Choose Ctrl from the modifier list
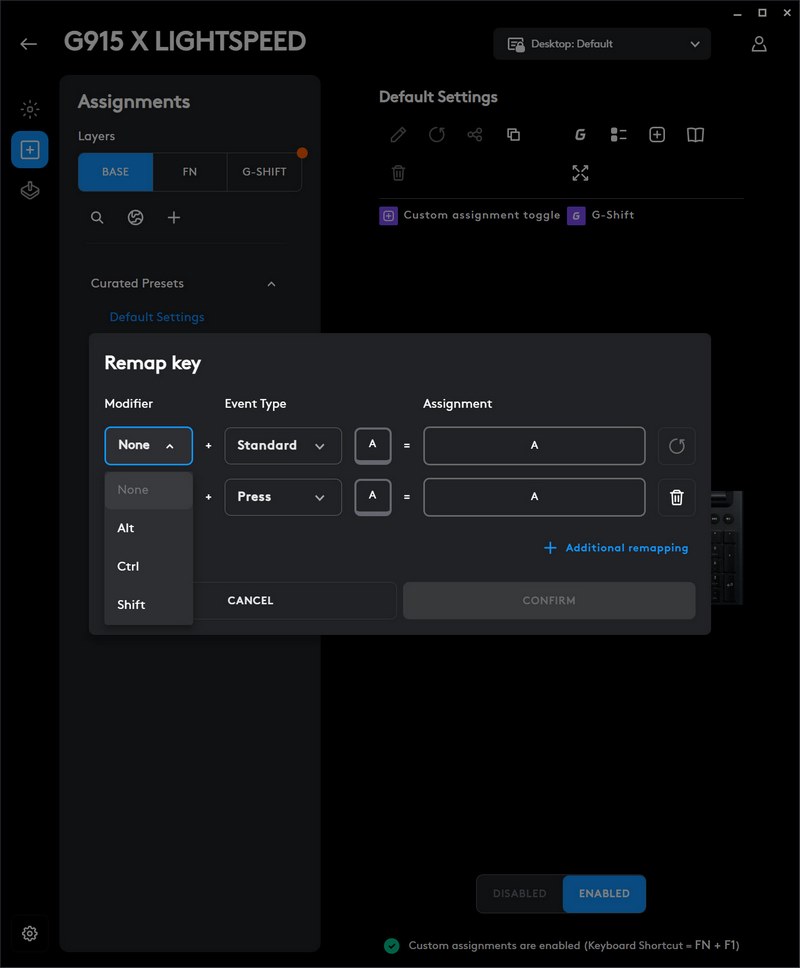Screen dimensions: 800x968 point(128,566)
